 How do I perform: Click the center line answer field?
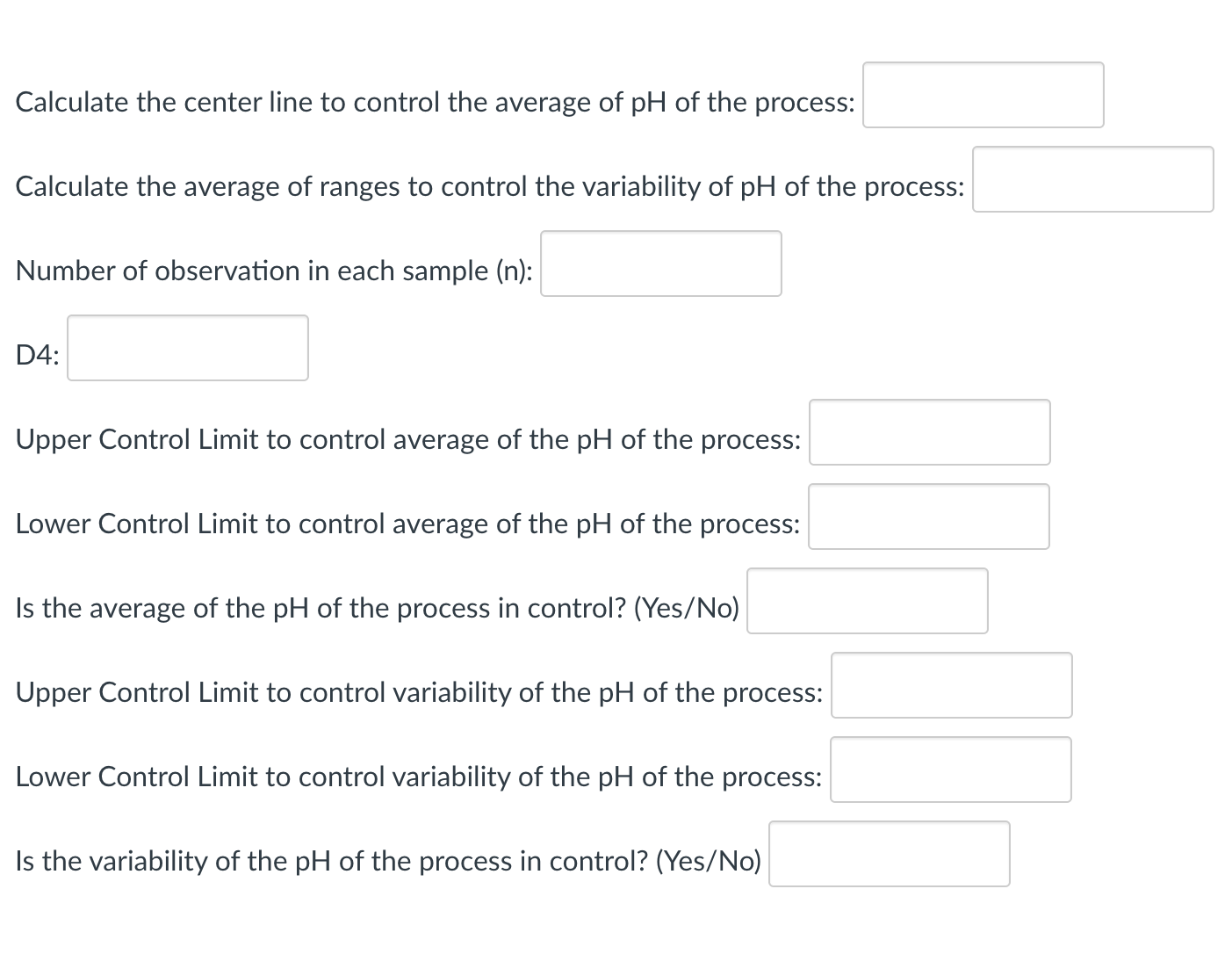[983, 95]
